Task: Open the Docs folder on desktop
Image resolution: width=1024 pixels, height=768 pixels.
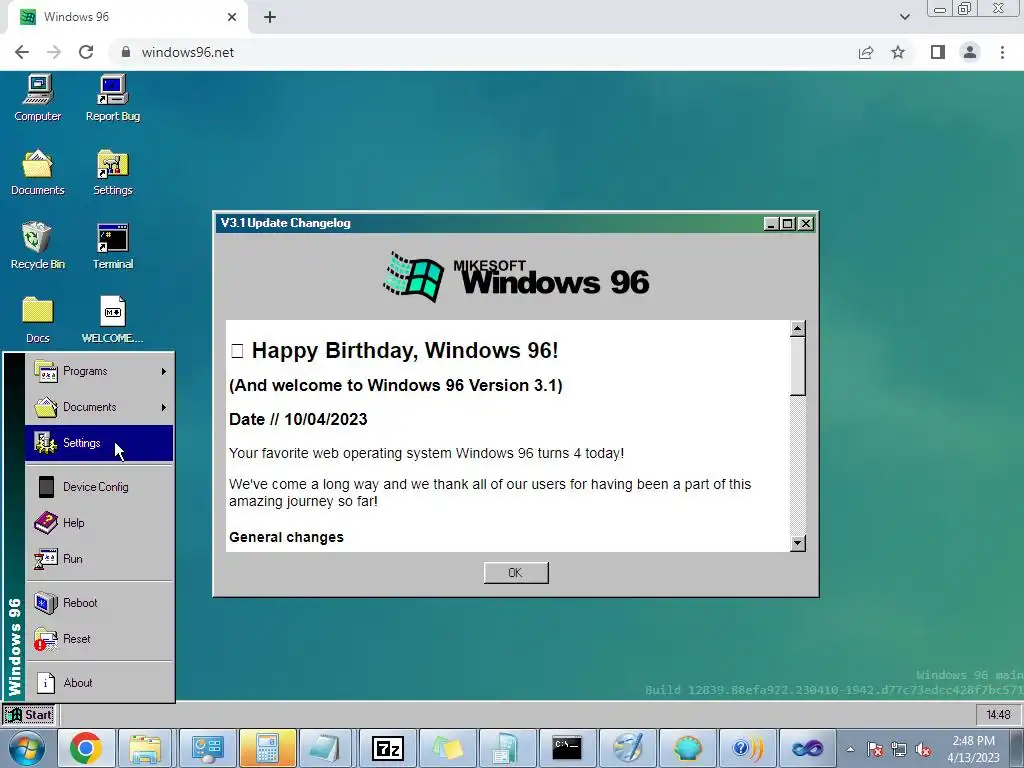Action: click(37, 320)
